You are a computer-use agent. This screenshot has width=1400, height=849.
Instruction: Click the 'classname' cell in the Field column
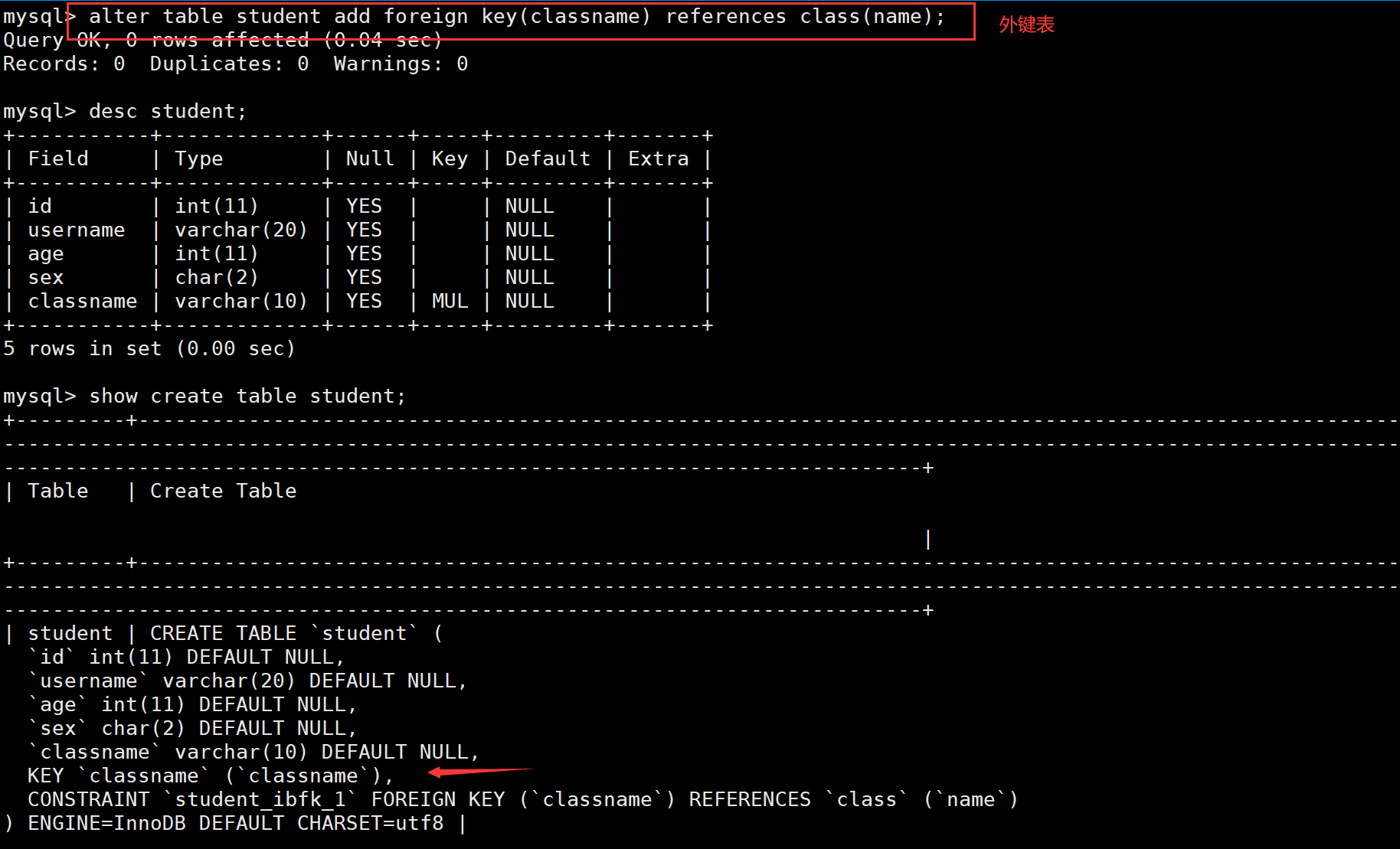[x=83, y=302]
